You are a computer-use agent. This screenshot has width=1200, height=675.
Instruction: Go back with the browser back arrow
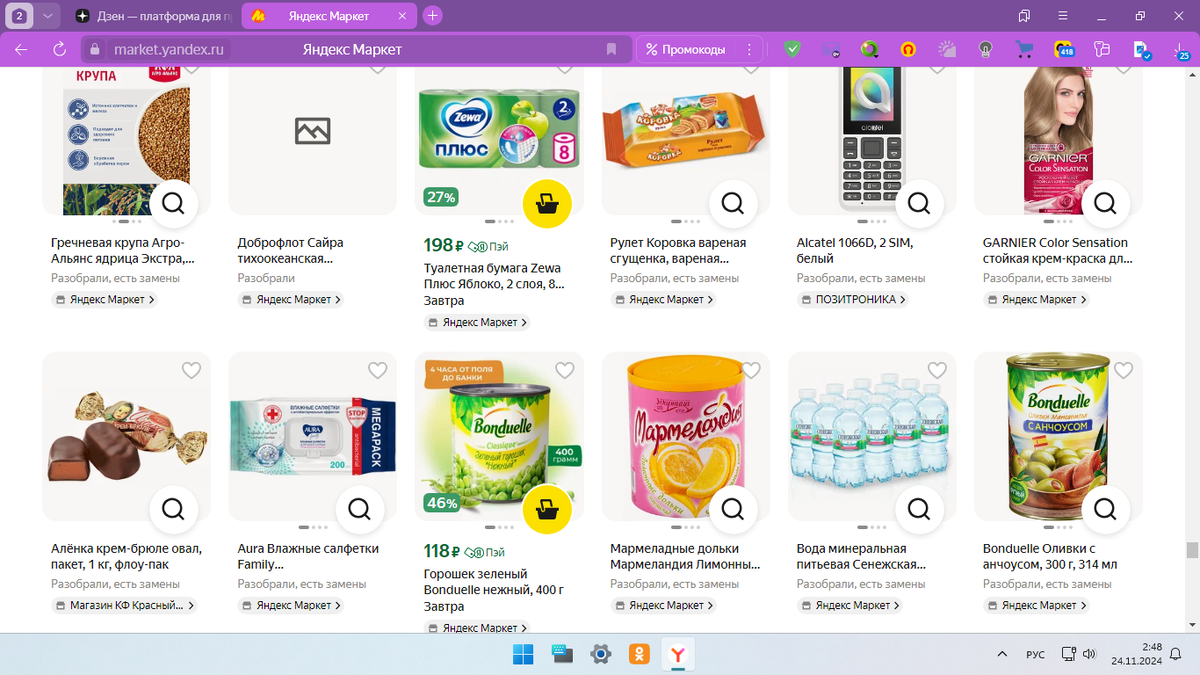21,49
